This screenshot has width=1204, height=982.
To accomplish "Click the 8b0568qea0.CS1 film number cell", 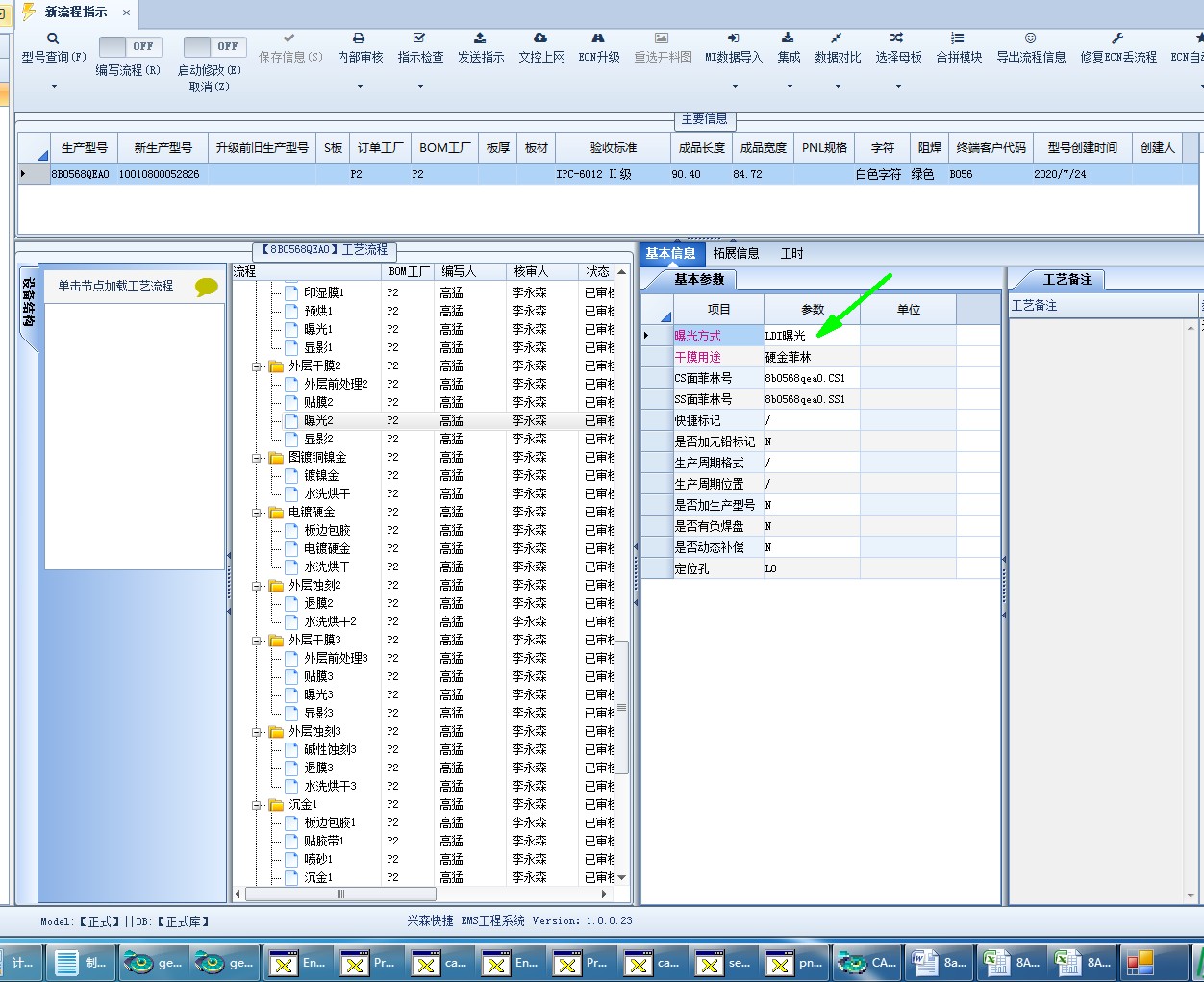I will [812, 378].
